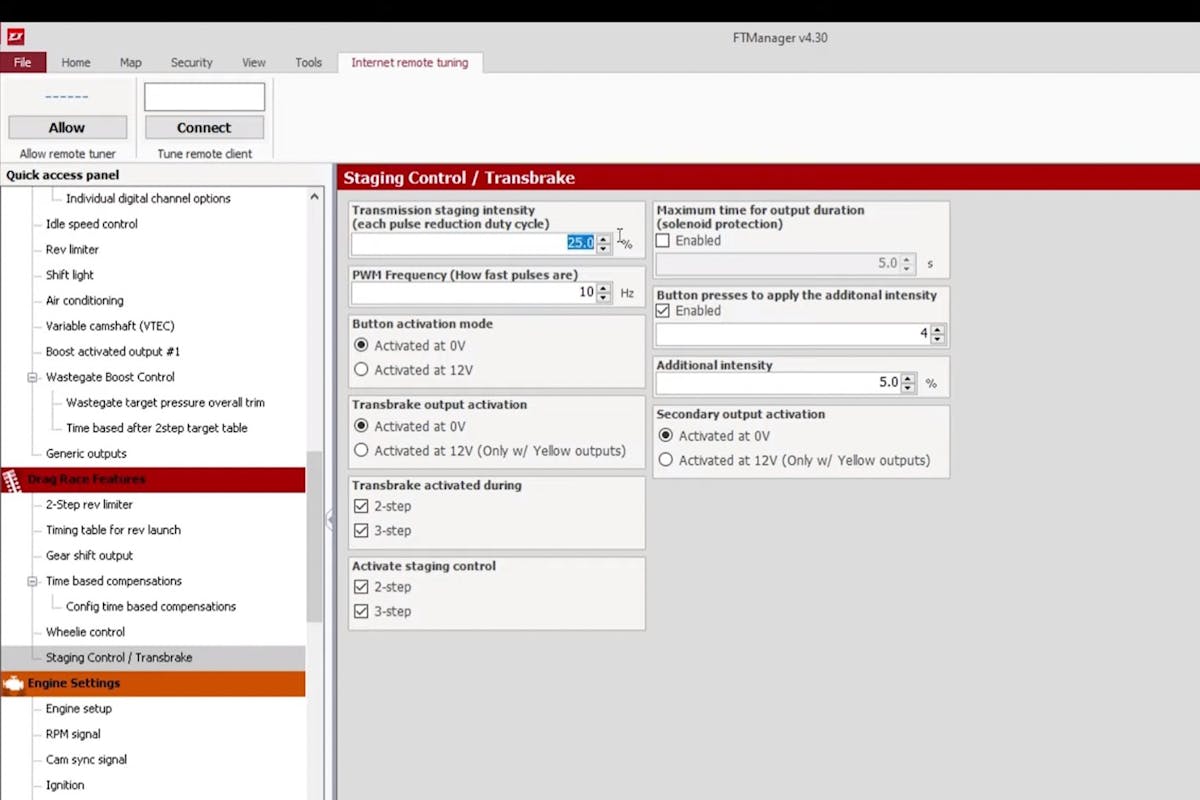1200x800 pixels.
Task: Click the Tune remote client input field
Action: click(204, 97)
